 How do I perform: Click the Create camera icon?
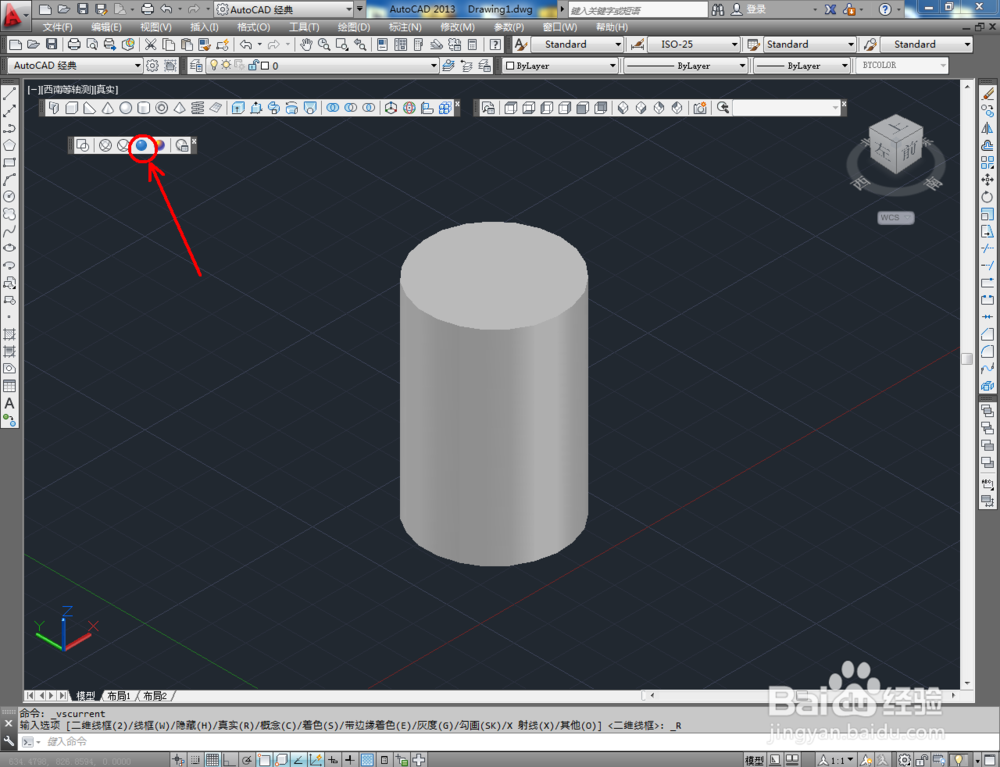click(700, 108)
